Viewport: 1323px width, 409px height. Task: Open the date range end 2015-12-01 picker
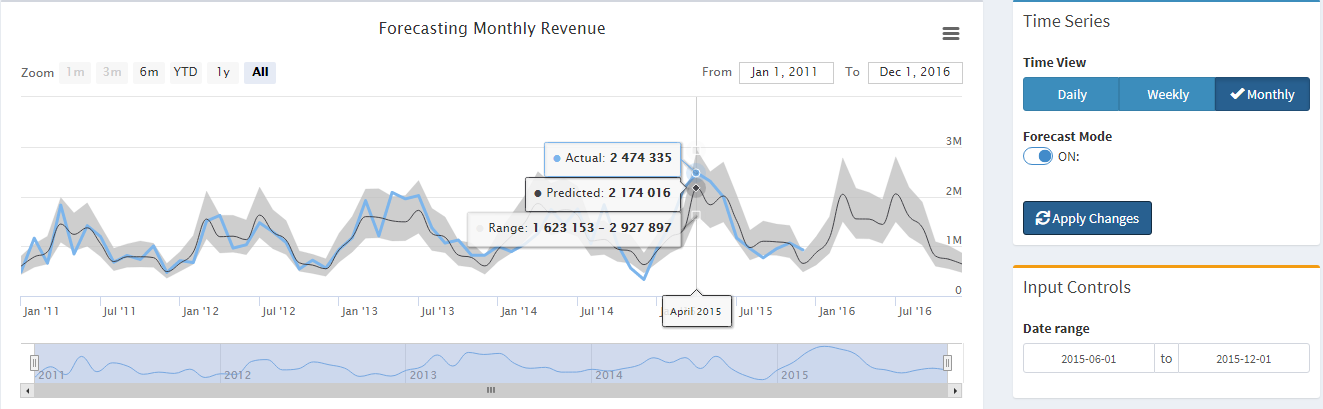[1243, 358]
